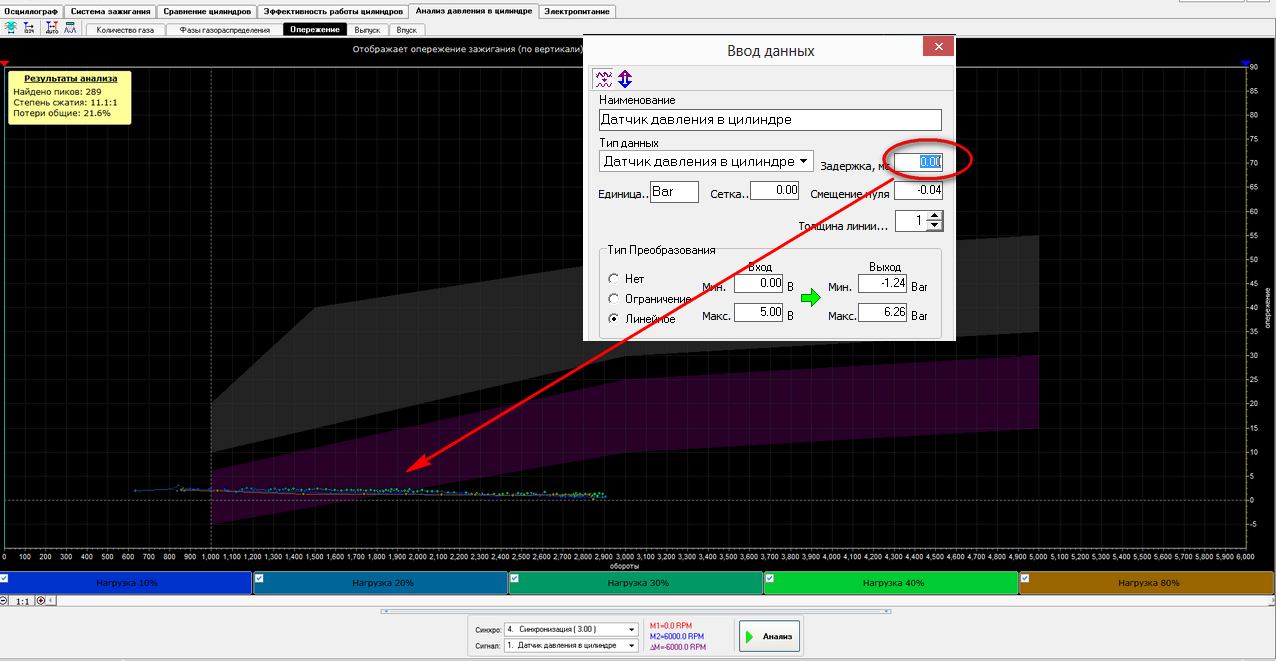Click the first analysis toolbar icon

(x=11, y=29)
